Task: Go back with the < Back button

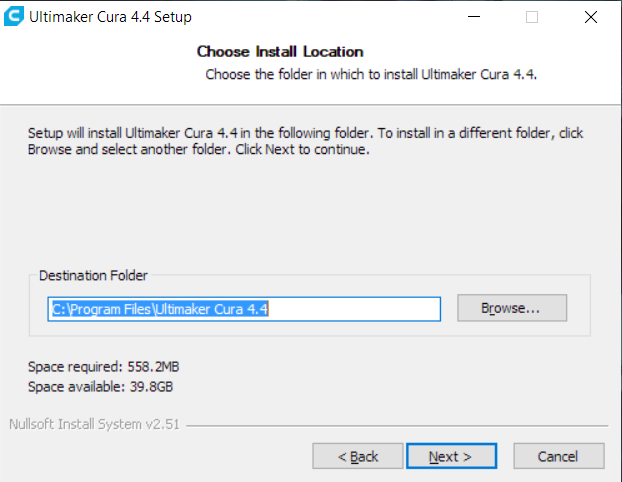Action: click(x=358, y=456)
